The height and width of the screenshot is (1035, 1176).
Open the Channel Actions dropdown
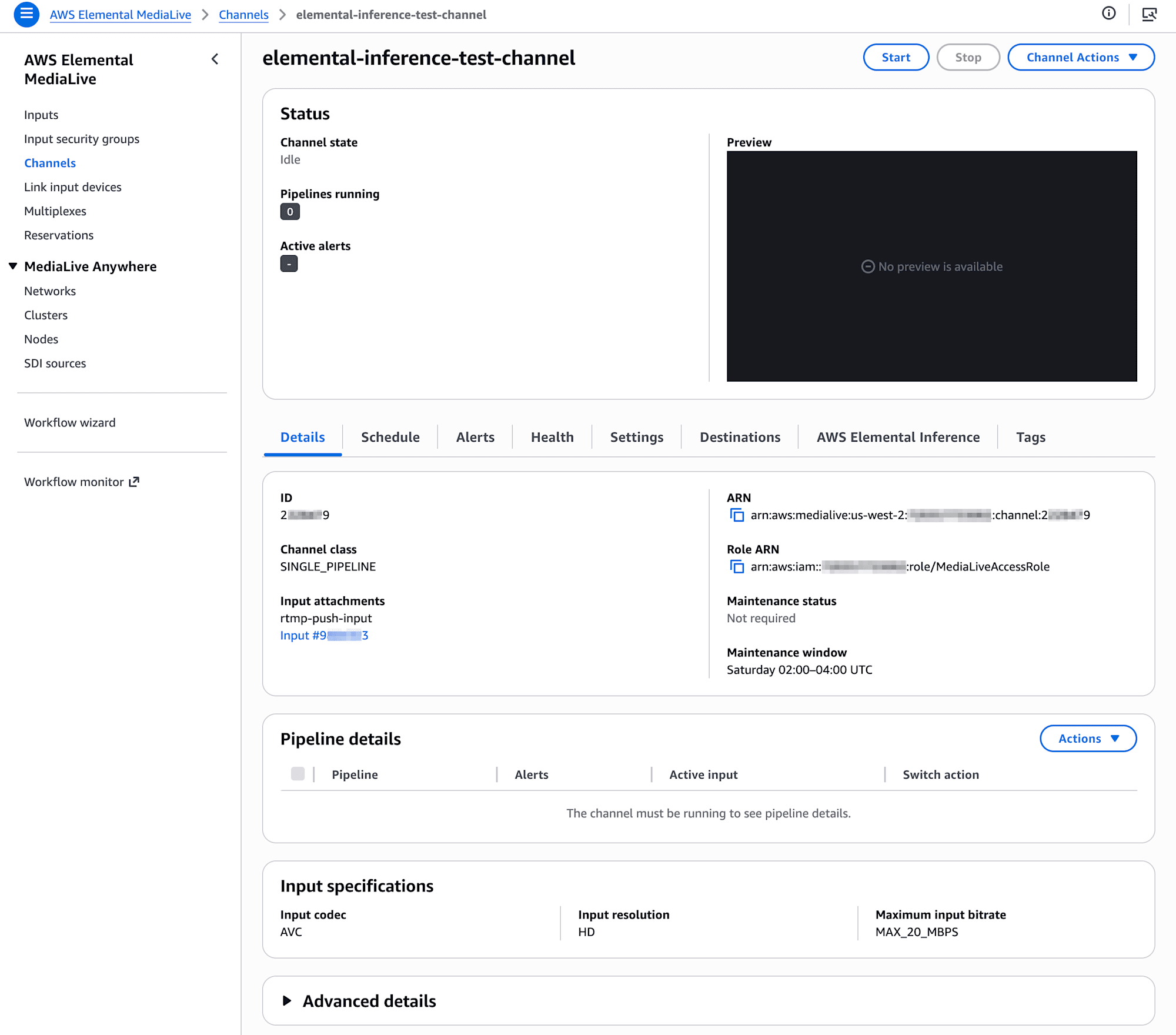point(1081,58)
